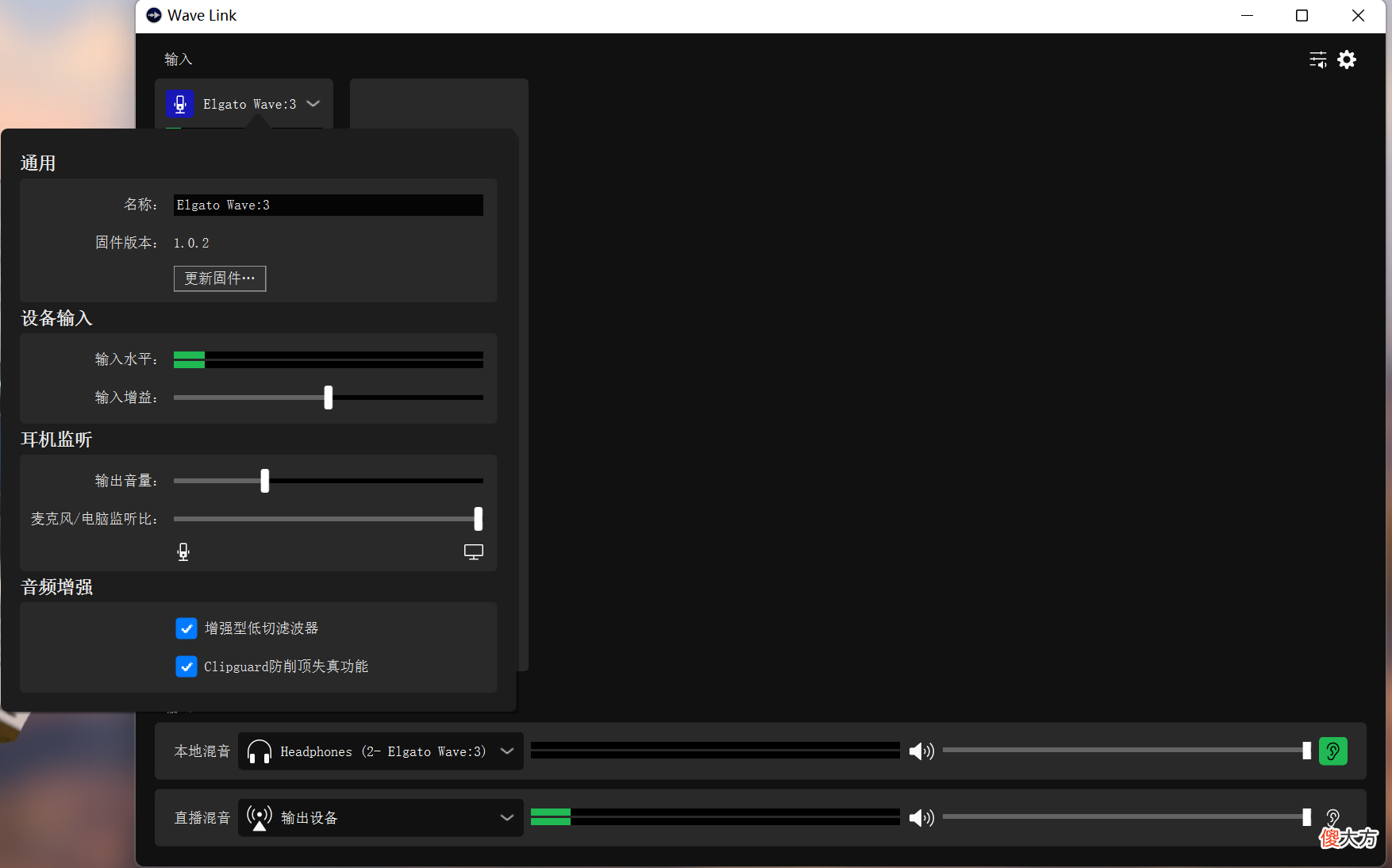Click the 本地混音 label
This screenshot has width=1392, height=868.
point(202,751)
